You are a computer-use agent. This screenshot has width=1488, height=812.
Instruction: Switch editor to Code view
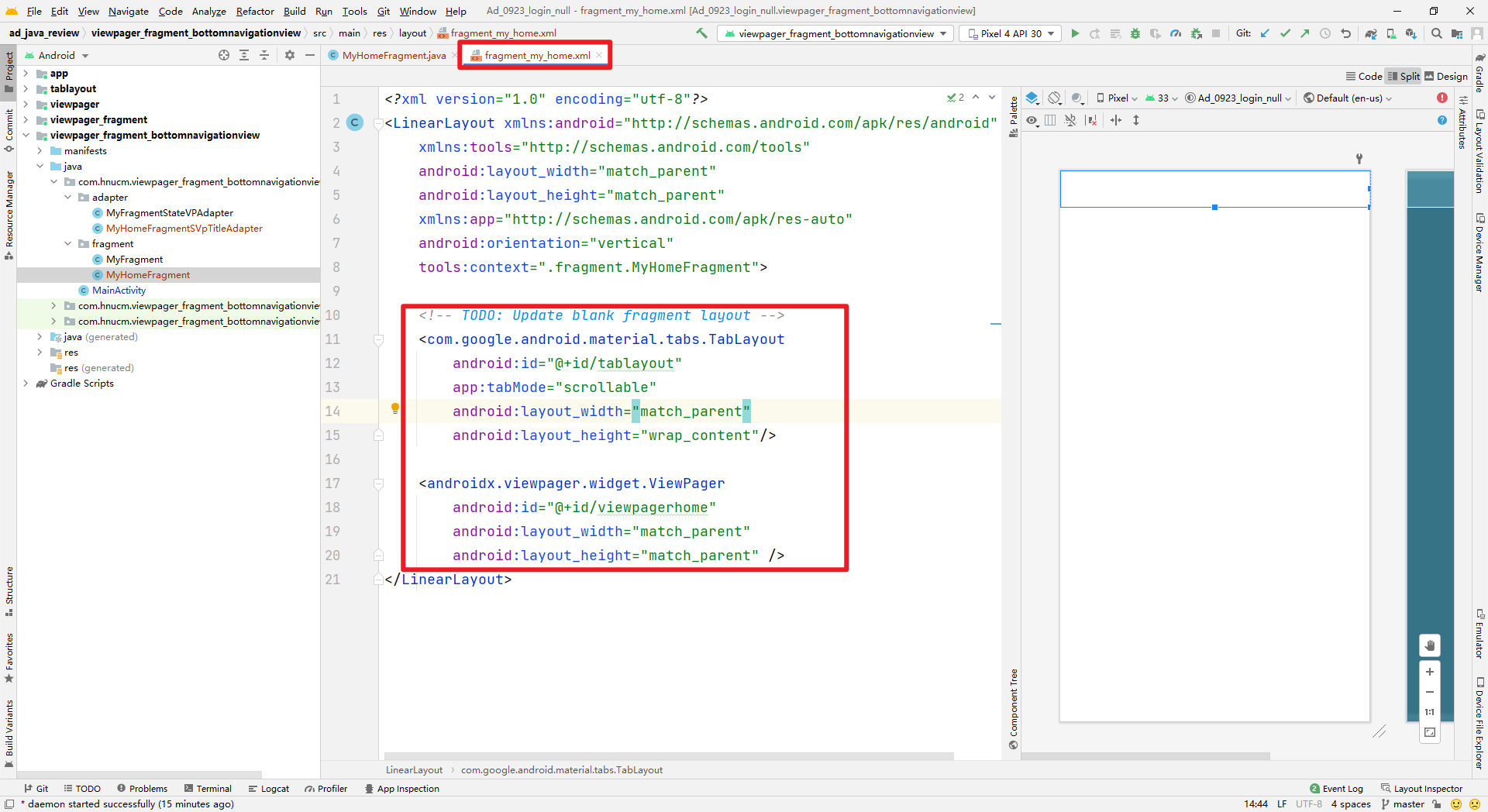coord(1364,76)
